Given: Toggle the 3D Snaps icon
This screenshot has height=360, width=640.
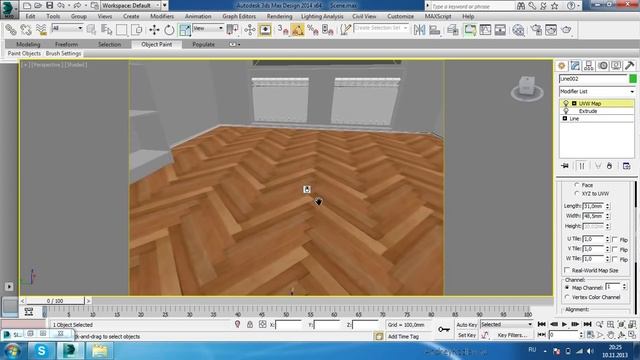Looking at the screenshot, I should [x=282, y=30].
